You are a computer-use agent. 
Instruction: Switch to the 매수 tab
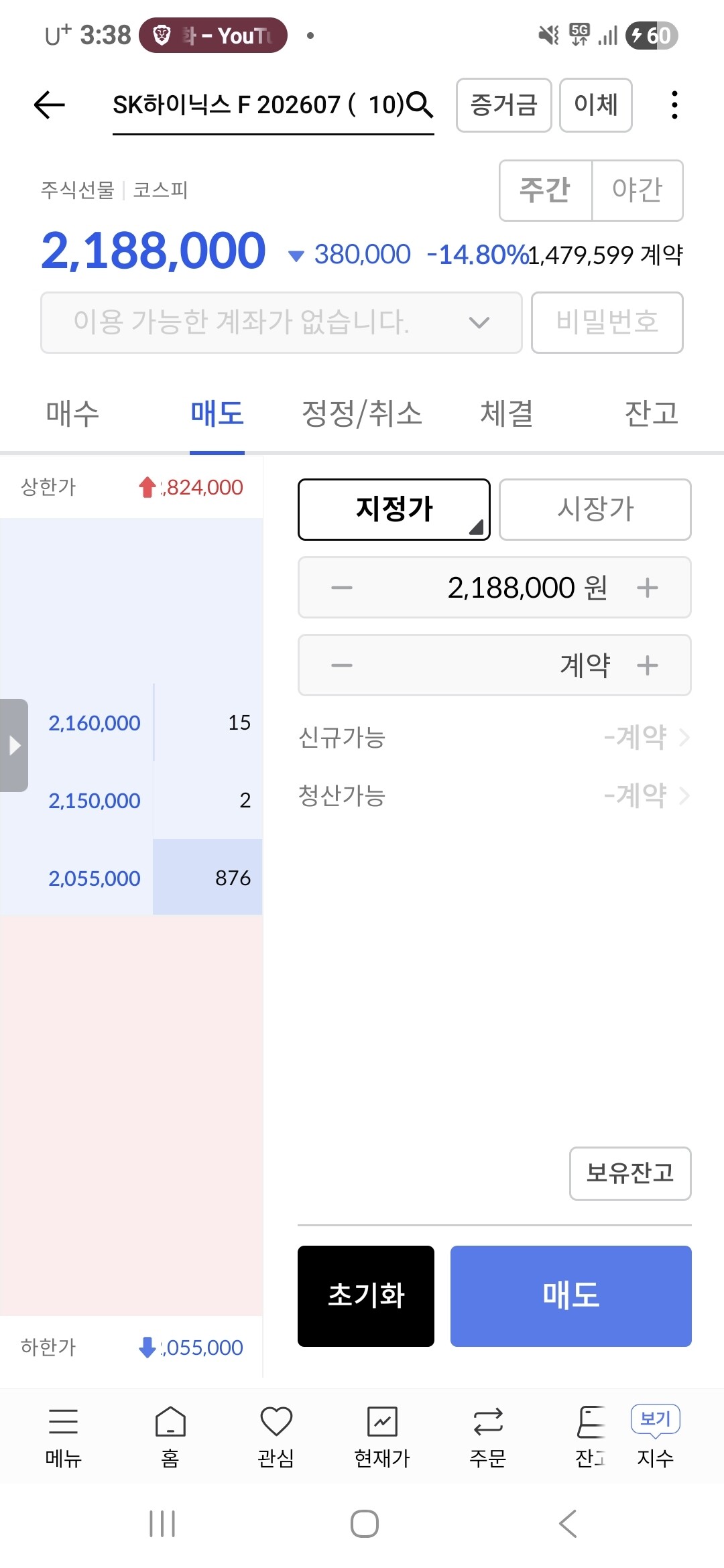72,413
